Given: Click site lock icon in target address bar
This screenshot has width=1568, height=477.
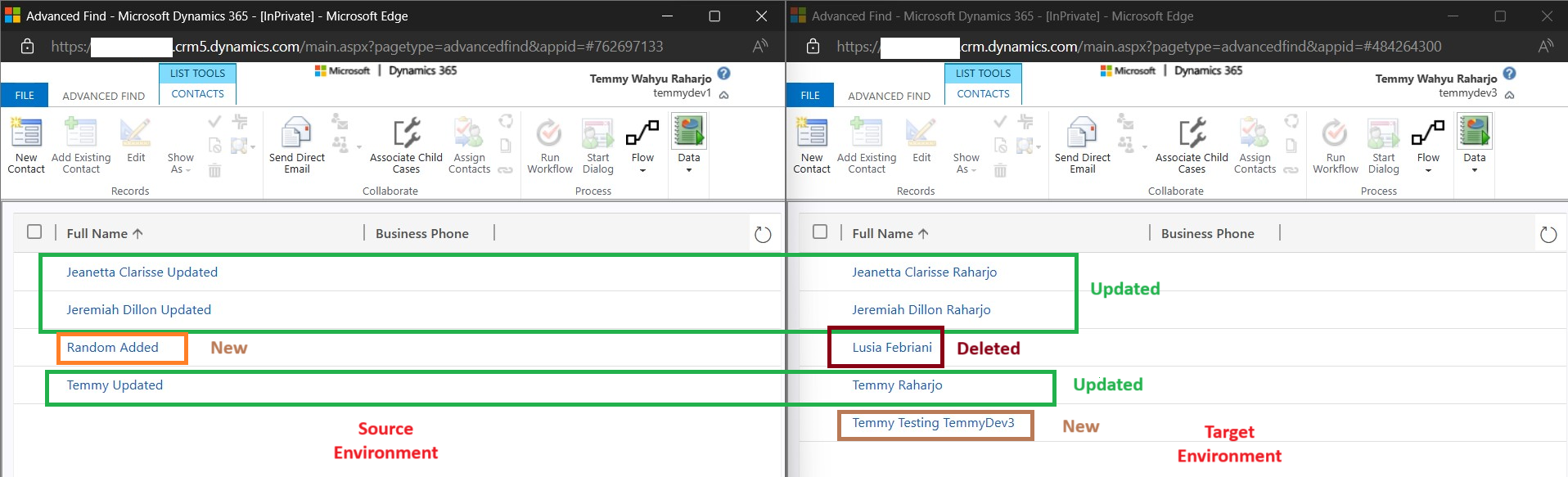Looking at the screenshot, I should coord(813,47).
